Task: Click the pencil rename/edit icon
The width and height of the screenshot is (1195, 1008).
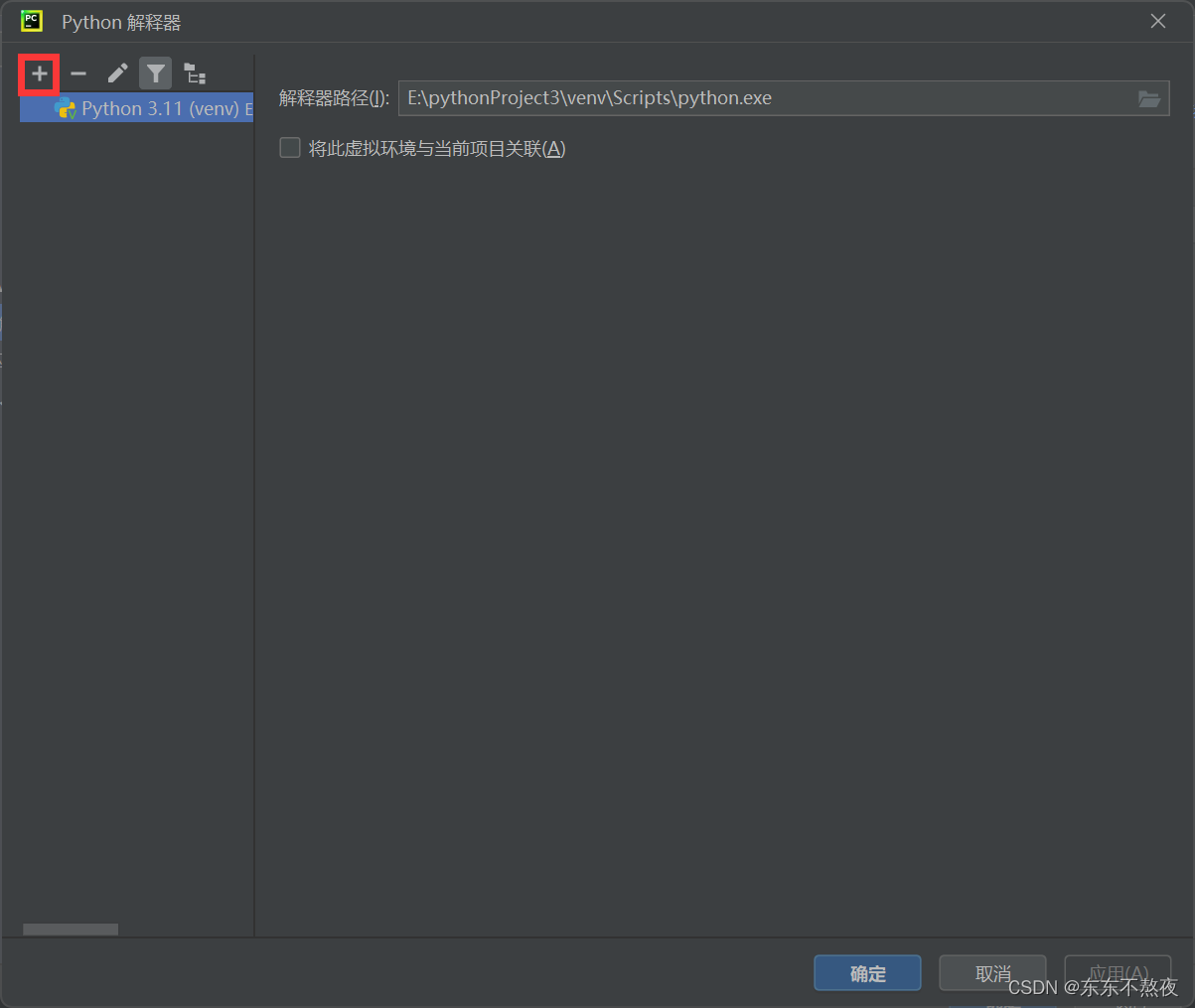Action: coord(117,73)
